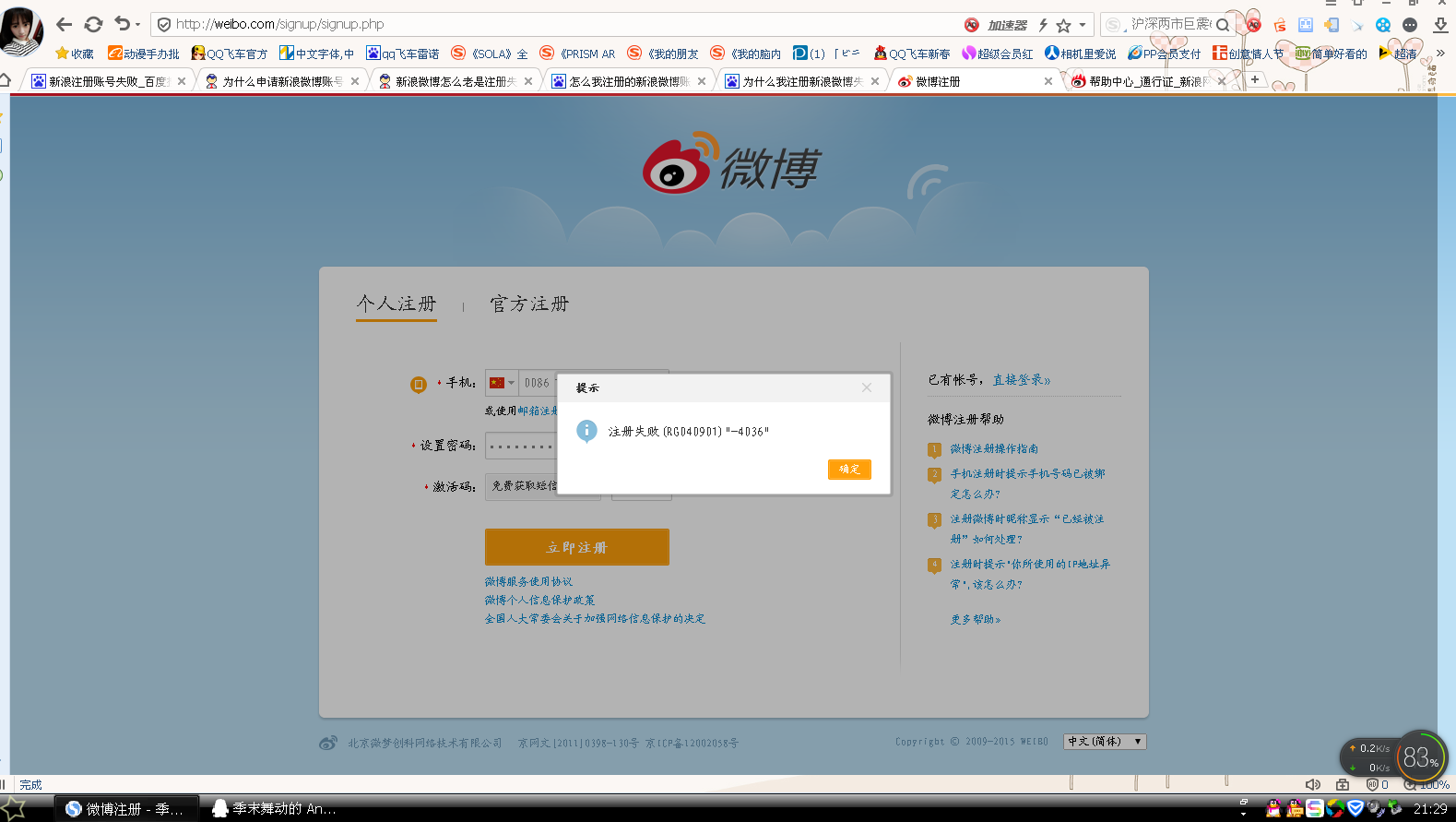Screen dimensions: 1456x822
Task: Click the blue shield security tray icon
Action: click(x=1355, y=809)
